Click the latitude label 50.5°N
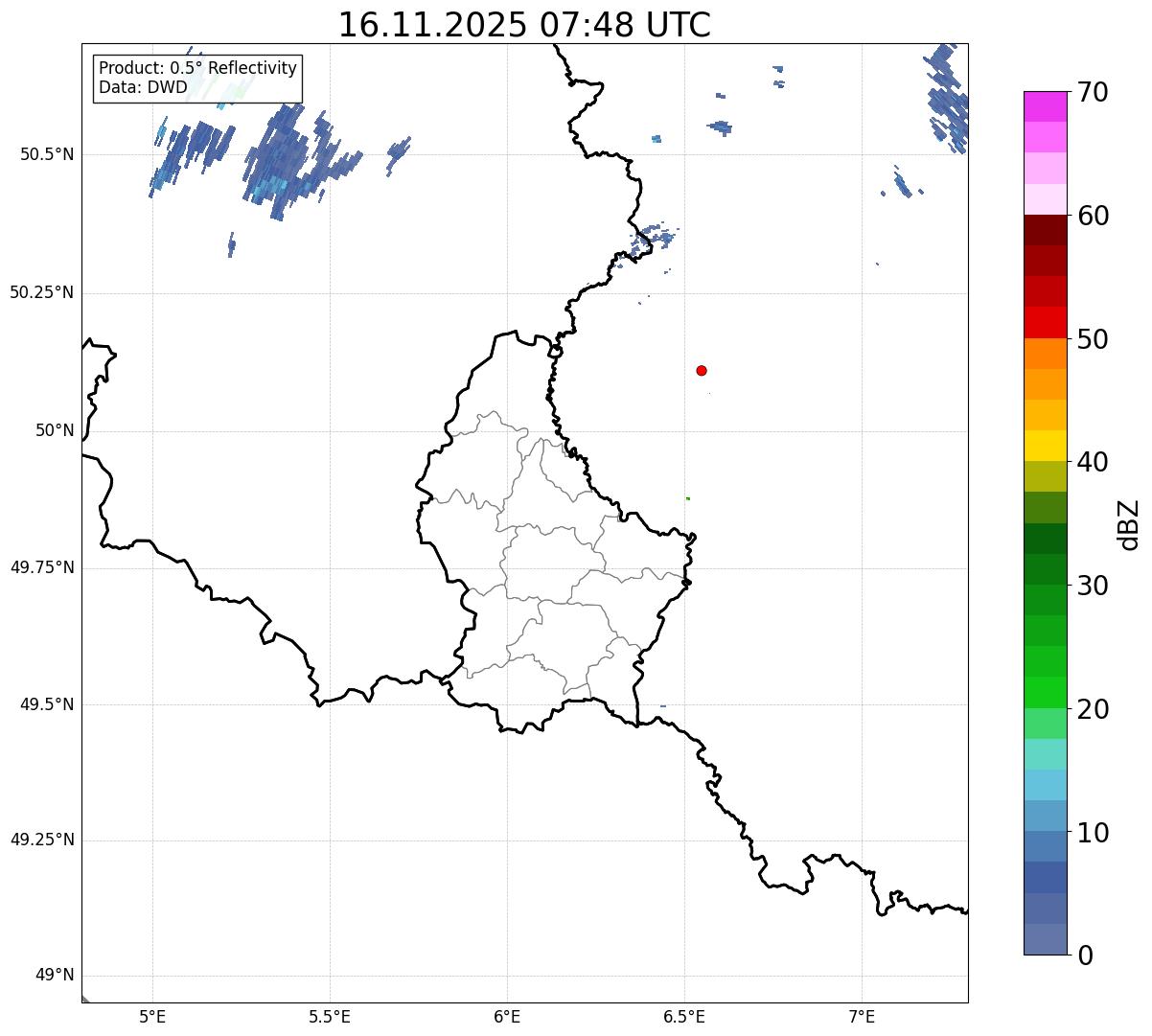 pos(47,154)
